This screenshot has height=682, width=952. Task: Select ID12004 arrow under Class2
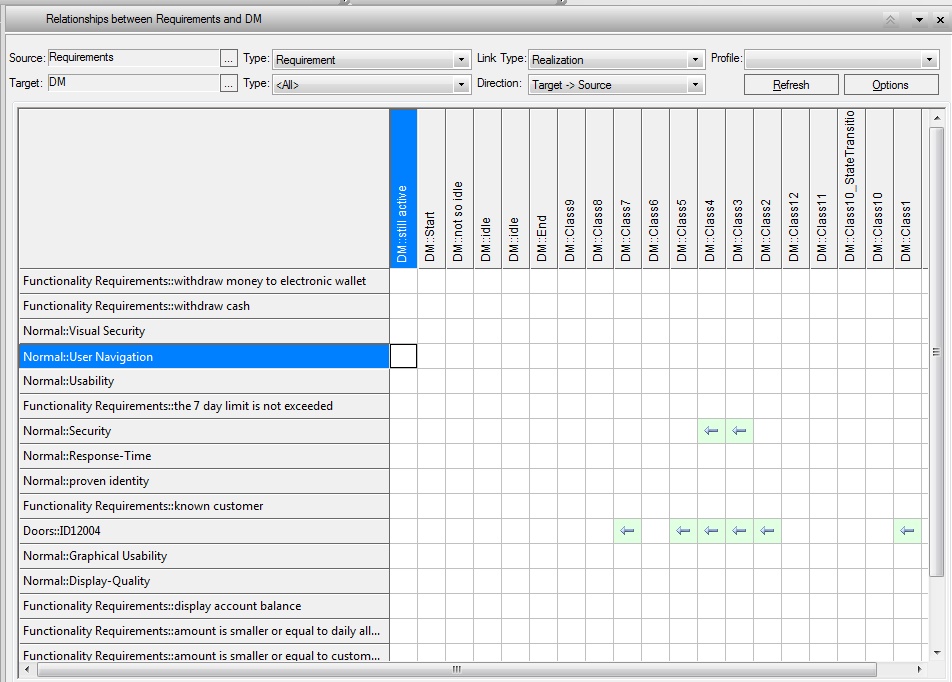pos(767,531)
